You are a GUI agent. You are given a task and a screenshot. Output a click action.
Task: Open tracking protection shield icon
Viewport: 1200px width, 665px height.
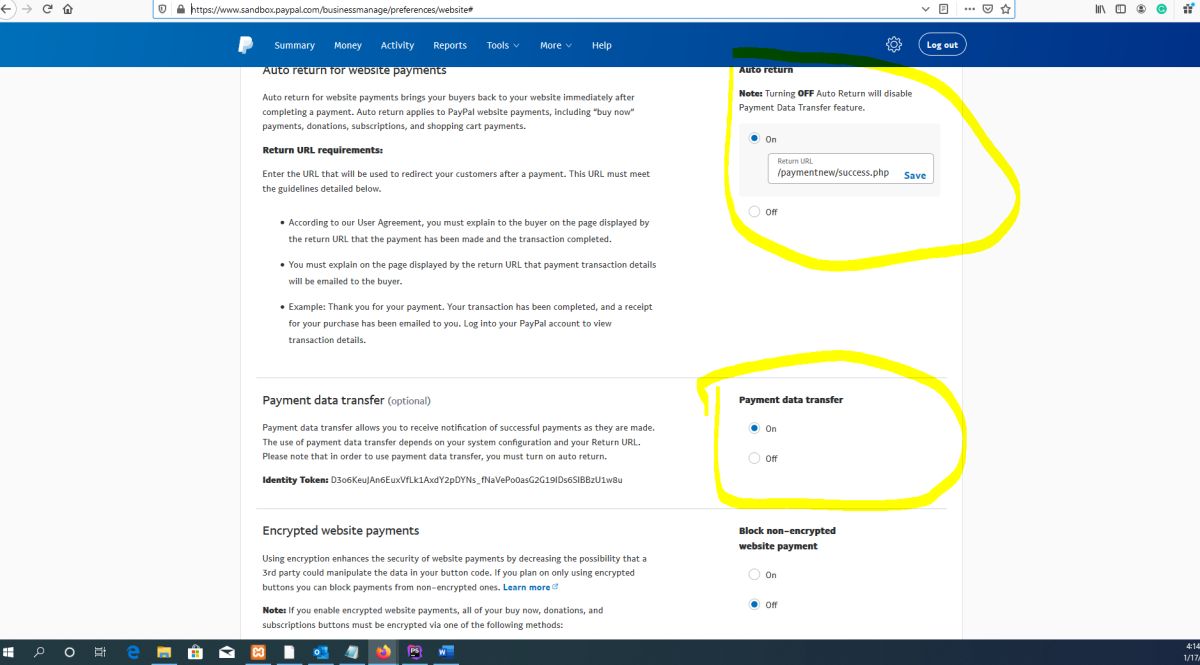tap(163, 8)
